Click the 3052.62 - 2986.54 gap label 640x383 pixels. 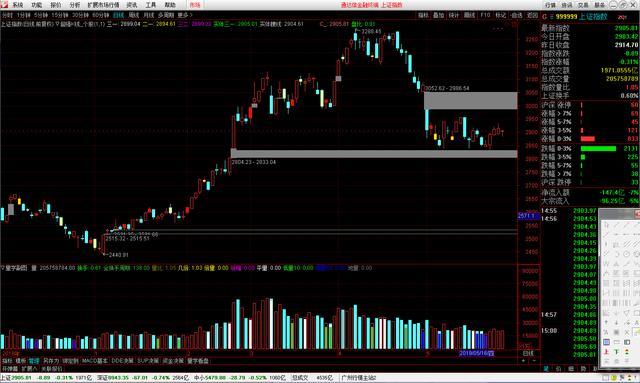coord(447,88)
